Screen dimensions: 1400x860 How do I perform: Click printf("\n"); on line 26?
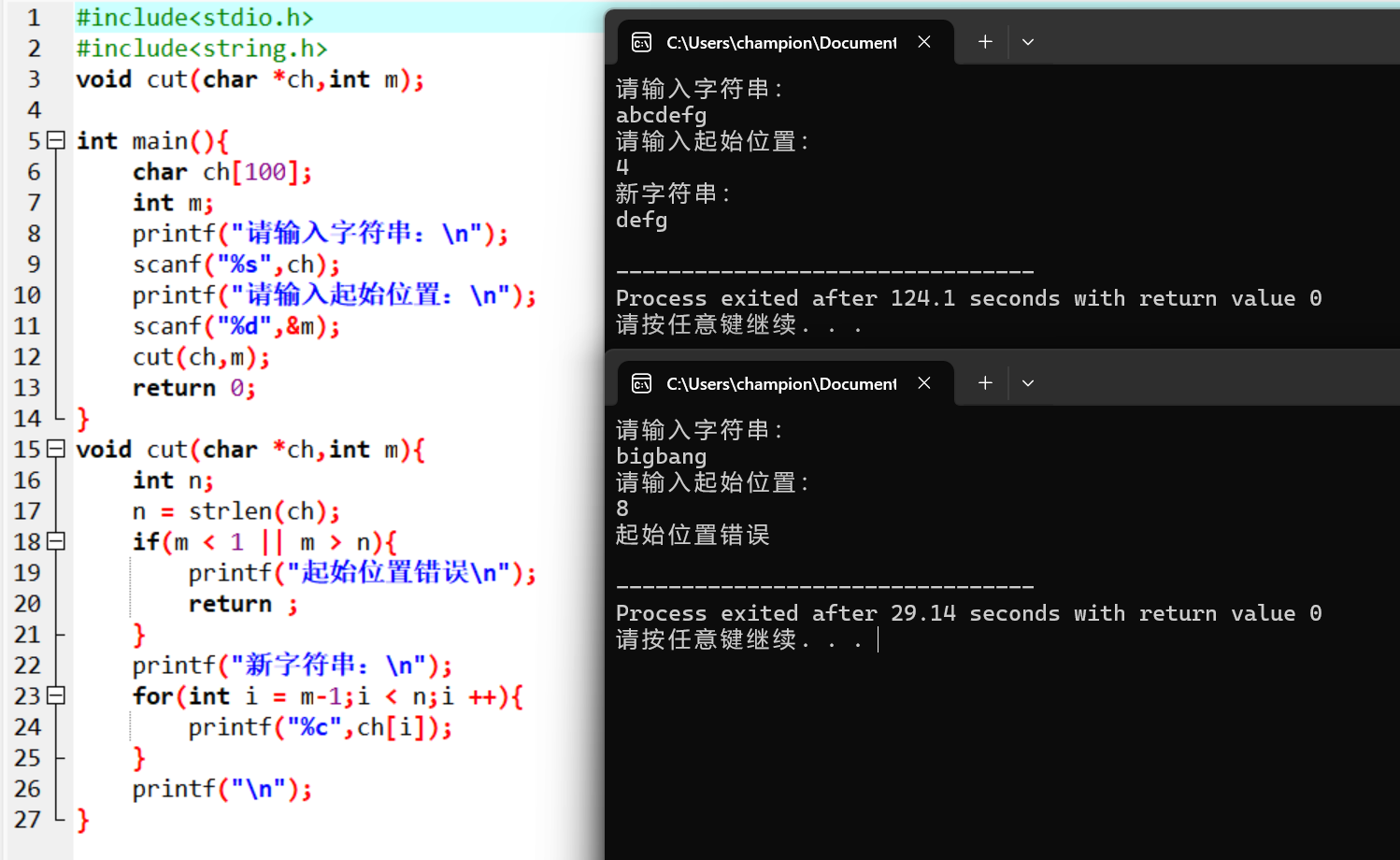tap(222, 789)
